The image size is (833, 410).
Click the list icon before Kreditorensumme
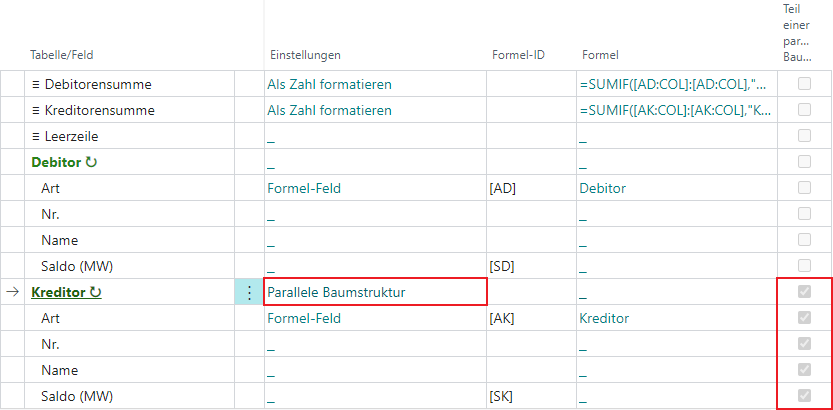(x=36, y=110)
